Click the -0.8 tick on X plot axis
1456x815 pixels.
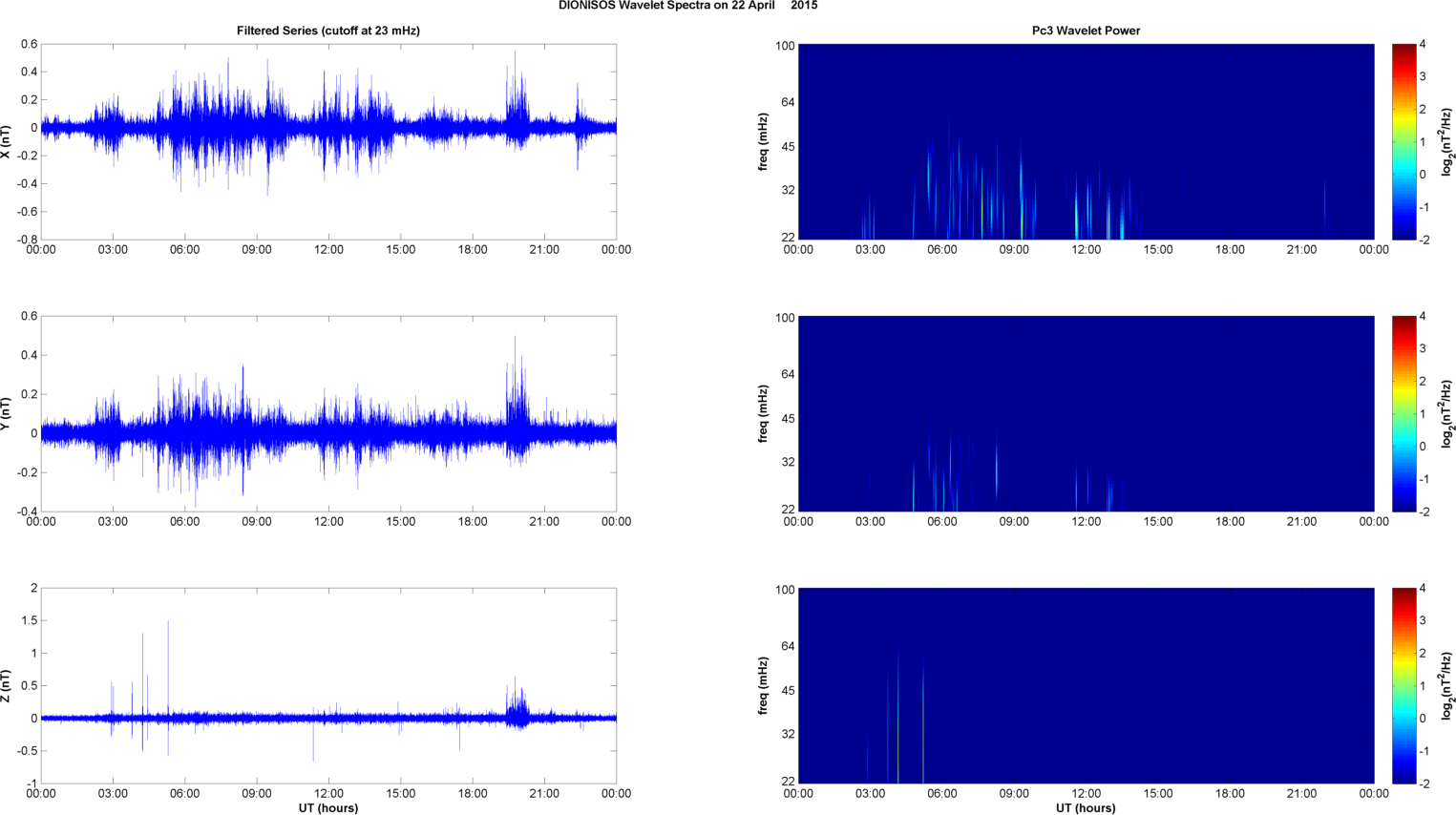(x=27, y=240)
